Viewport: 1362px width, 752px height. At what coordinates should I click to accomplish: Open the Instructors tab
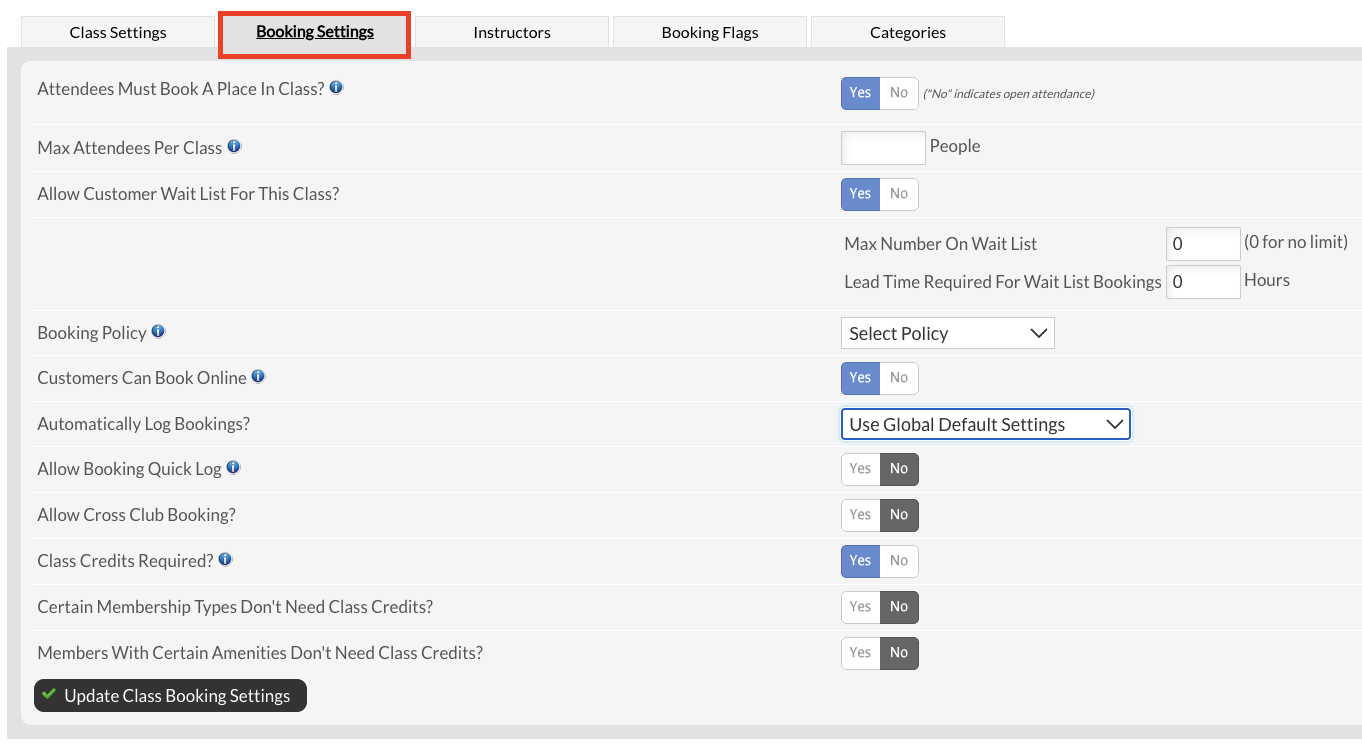tap(512, 32)
